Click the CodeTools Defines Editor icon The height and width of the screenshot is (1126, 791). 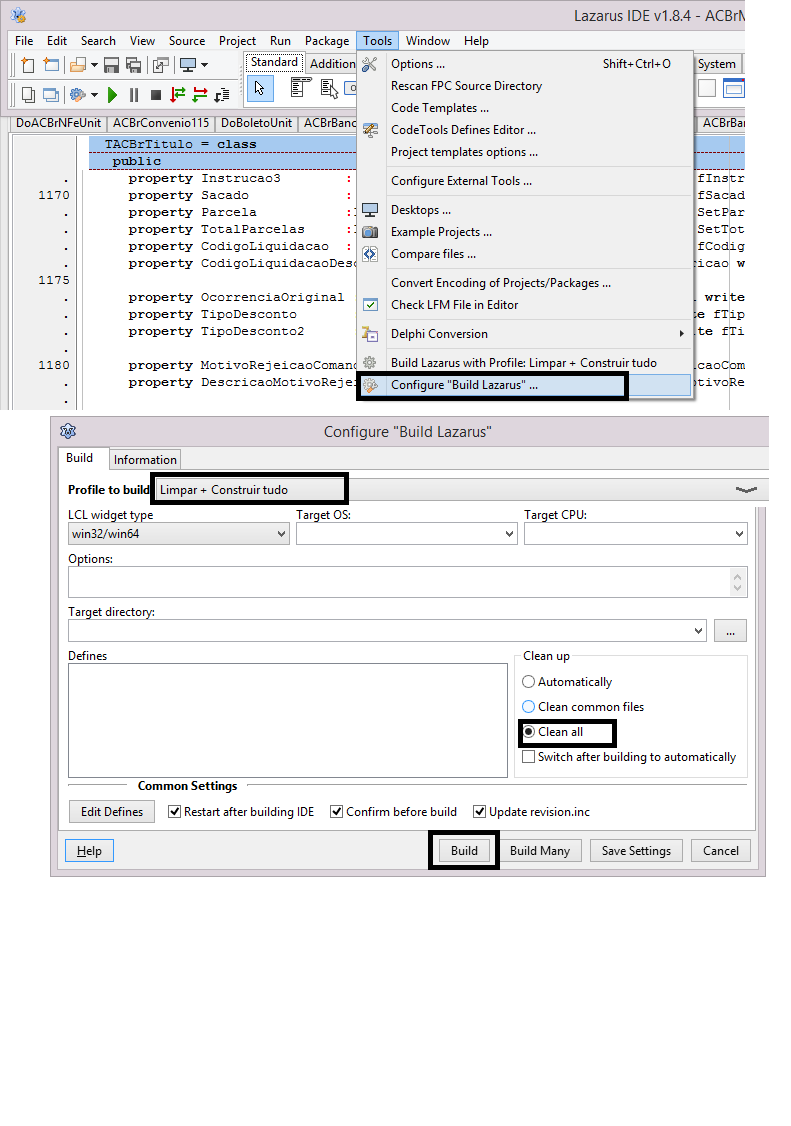pos(370,130)
